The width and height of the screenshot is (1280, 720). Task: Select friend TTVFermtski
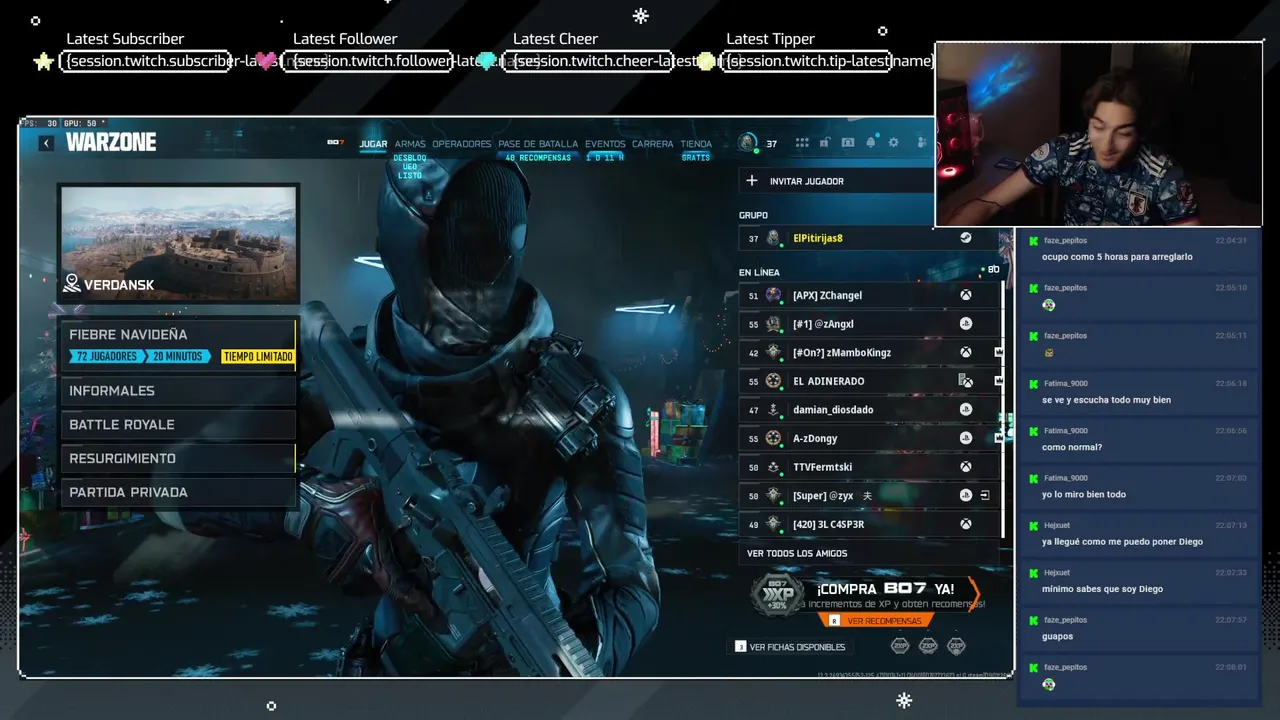(868, 467)
